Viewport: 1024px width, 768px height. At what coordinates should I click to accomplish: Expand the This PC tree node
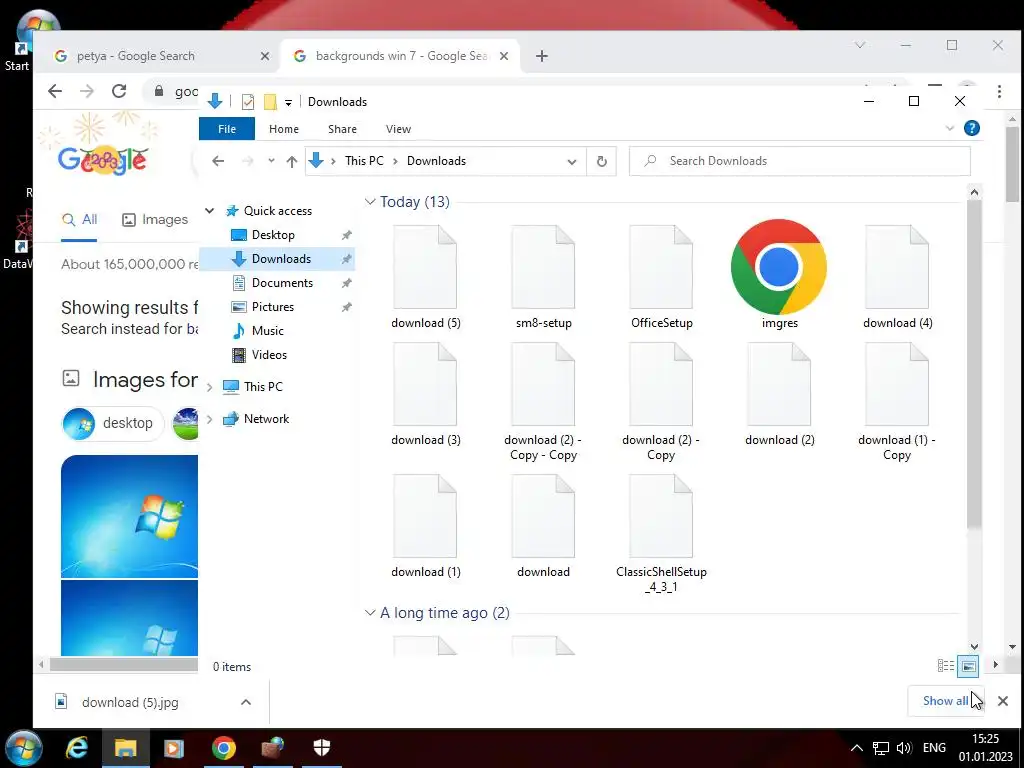209,387
